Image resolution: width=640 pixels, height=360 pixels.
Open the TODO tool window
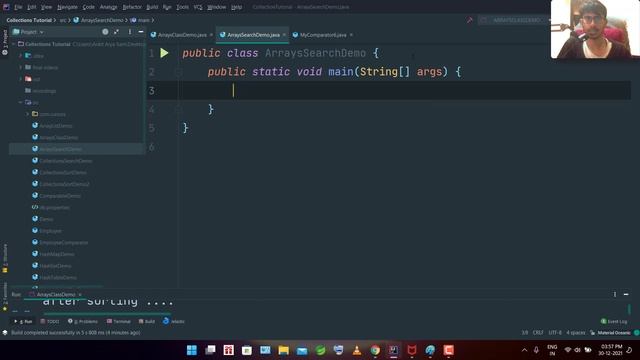point(50,322)
